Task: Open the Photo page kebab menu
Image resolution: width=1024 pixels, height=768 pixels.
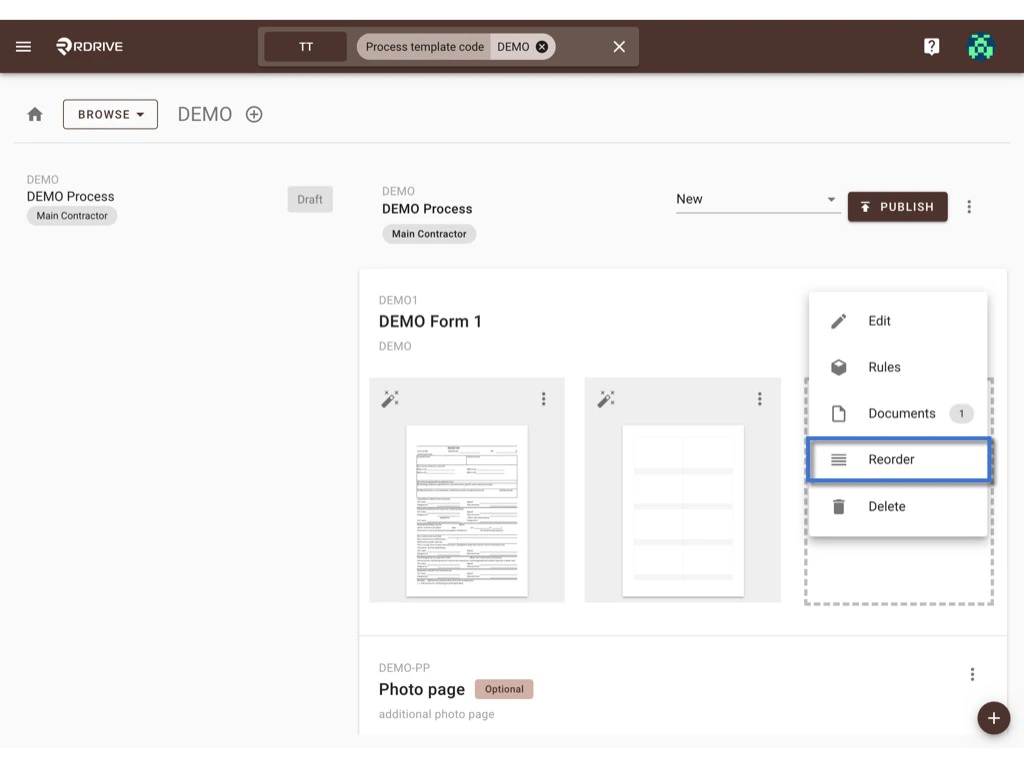Action: 972,674
